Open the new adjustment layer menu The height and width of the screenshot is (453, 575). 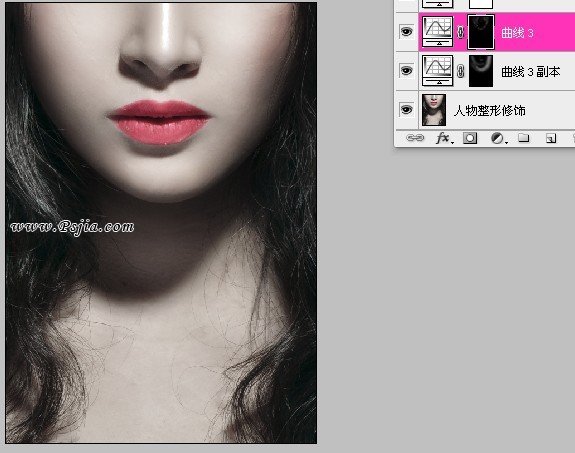coord(498,138)
